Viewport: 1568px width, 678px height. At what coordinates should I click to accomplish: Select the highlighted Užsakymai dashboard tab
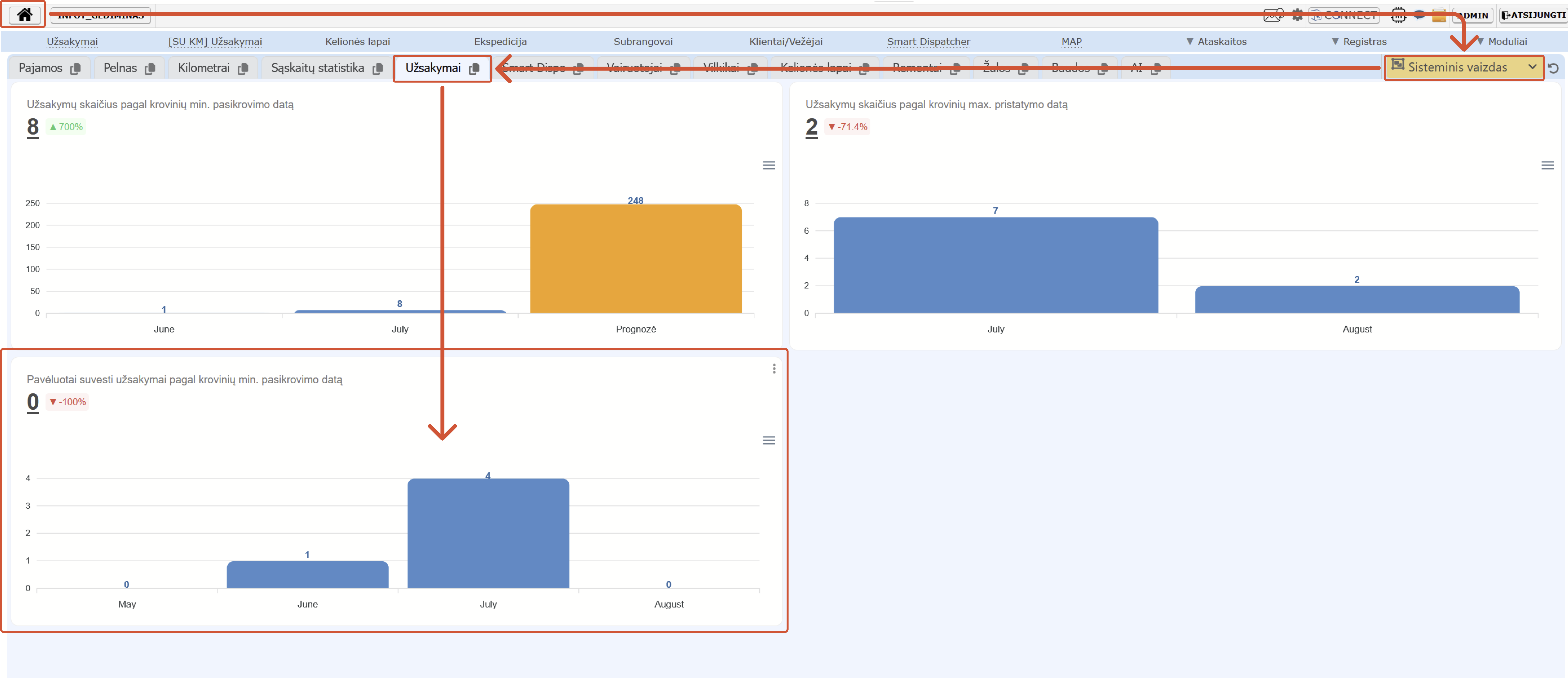click(x=433, y=68)
